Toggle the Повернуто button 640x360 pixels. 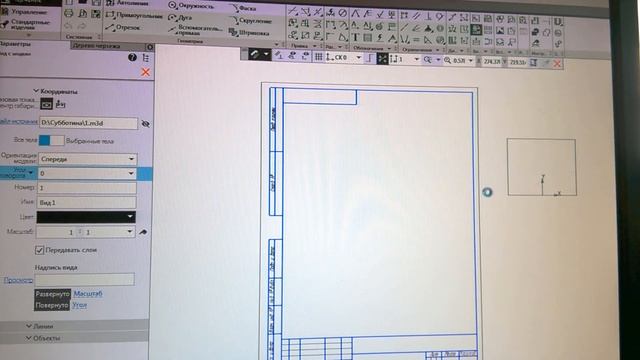tap(52, 305)
